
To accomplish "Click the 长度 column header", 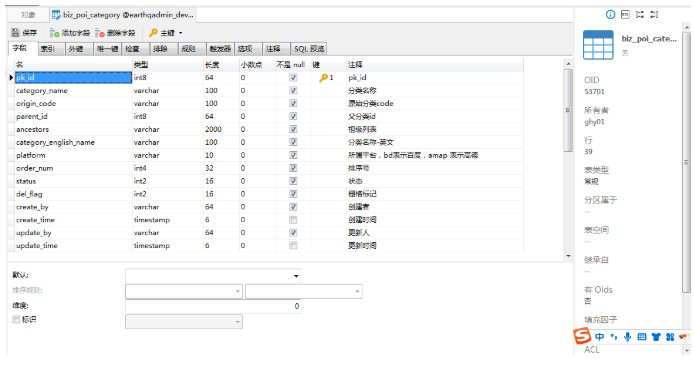I will (221, 65).
